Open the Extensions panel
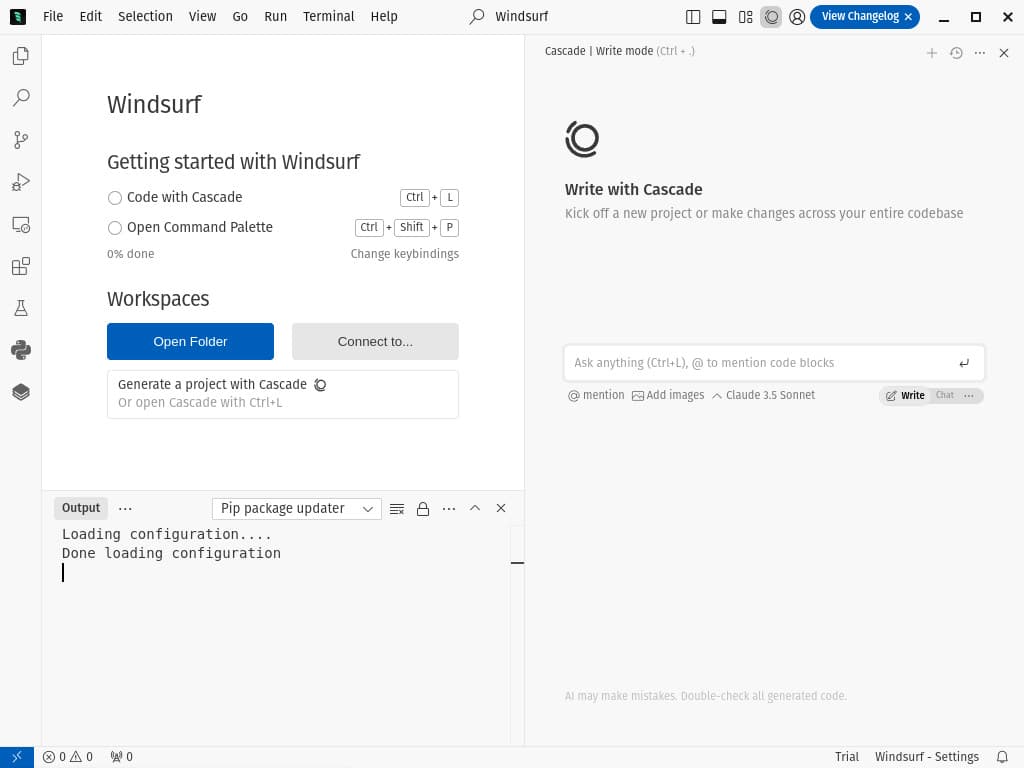Image resolution: width=1024 pixels, height=768 pixels. pos(20,266)
